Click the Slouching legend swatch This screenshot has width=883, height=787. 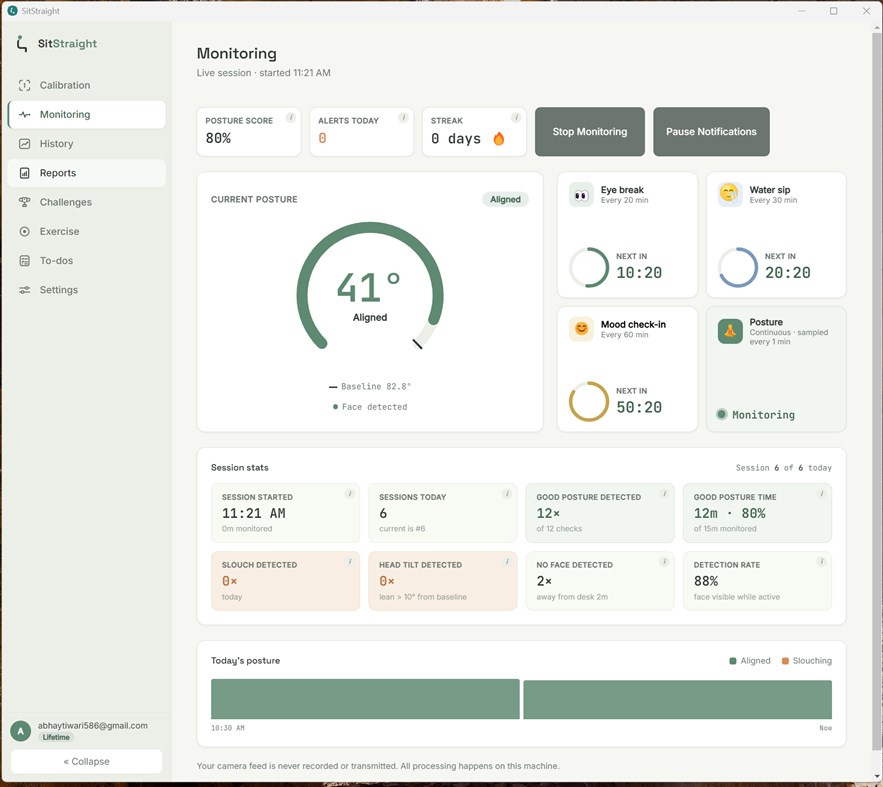tap(785, 661)
